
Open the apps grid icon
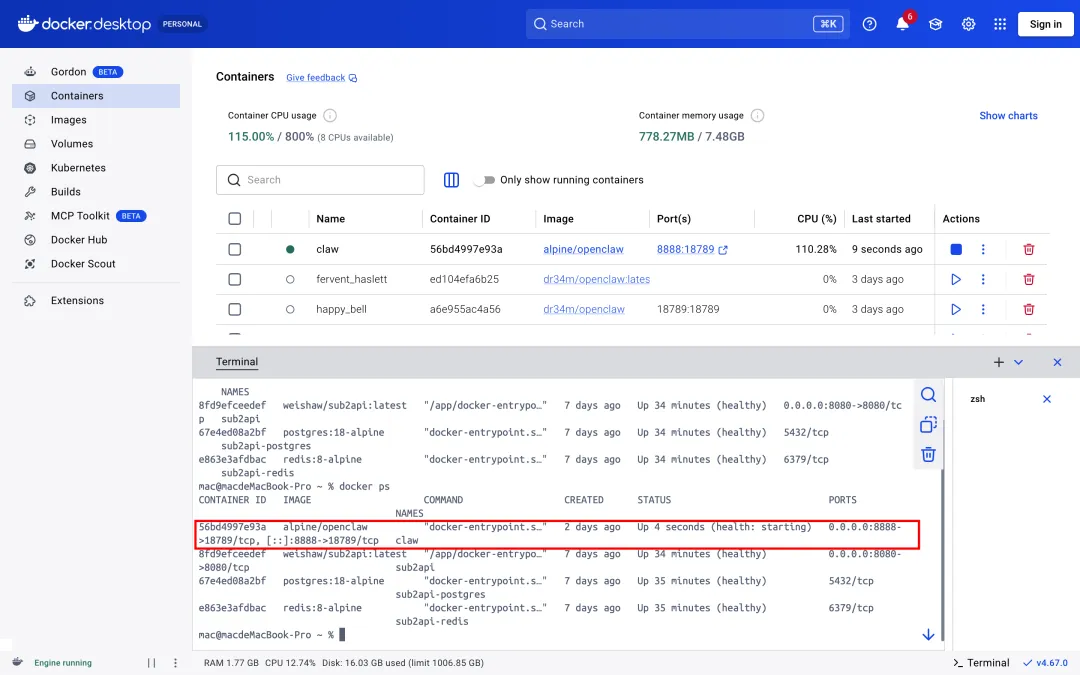1000,24
